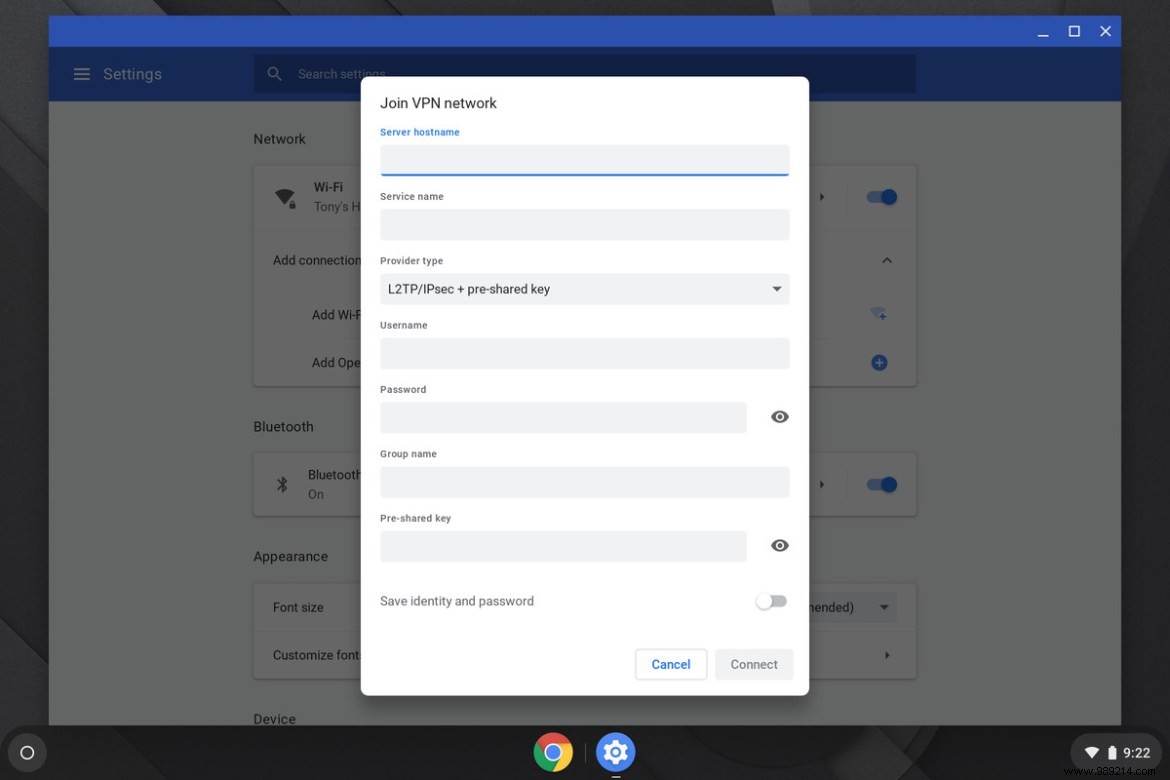Toggle Wi-Fi off

[881, 197]
